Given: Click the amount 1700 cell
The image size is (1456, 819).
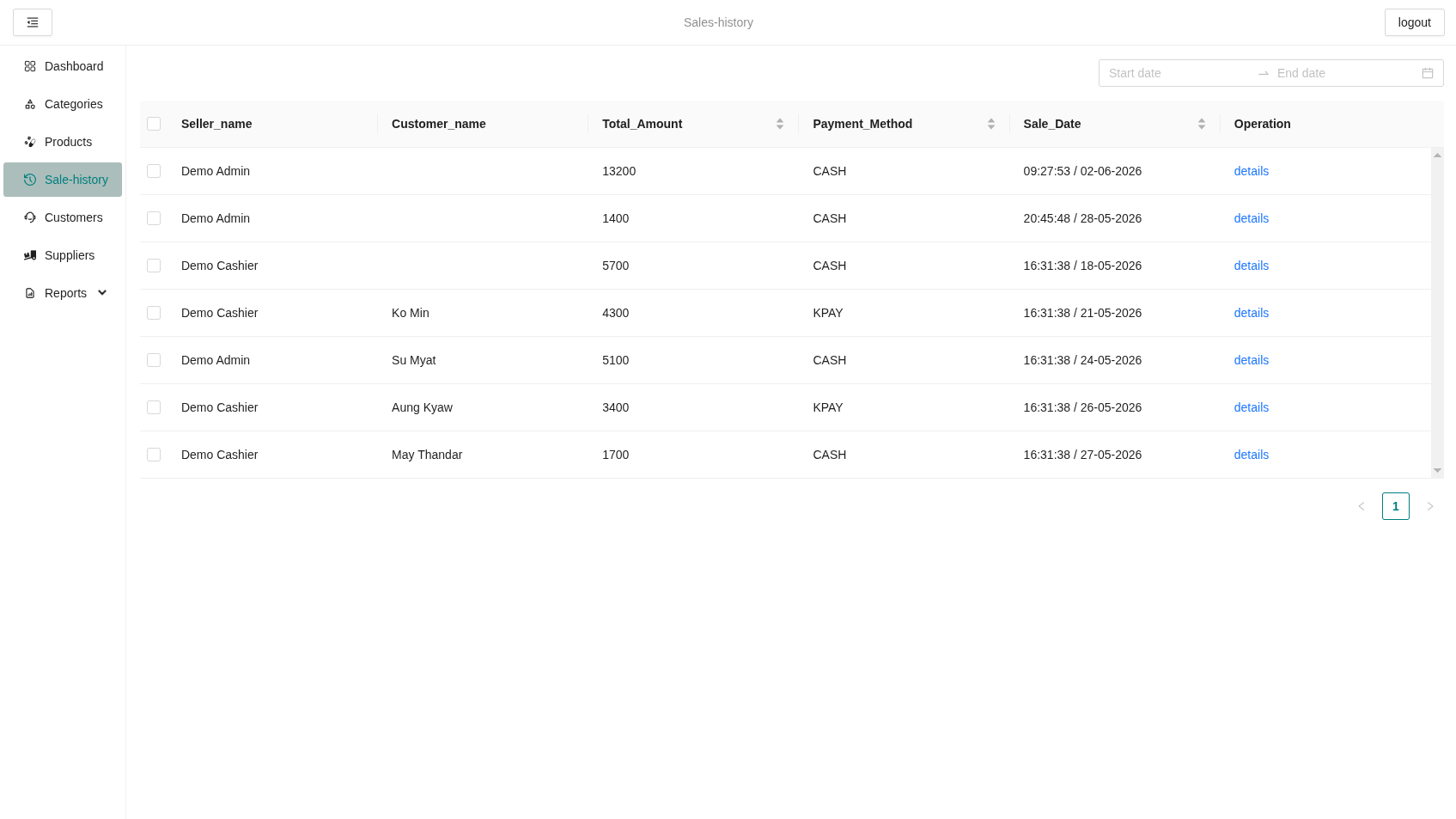Looking at the screenshot, I should (615, 455).
